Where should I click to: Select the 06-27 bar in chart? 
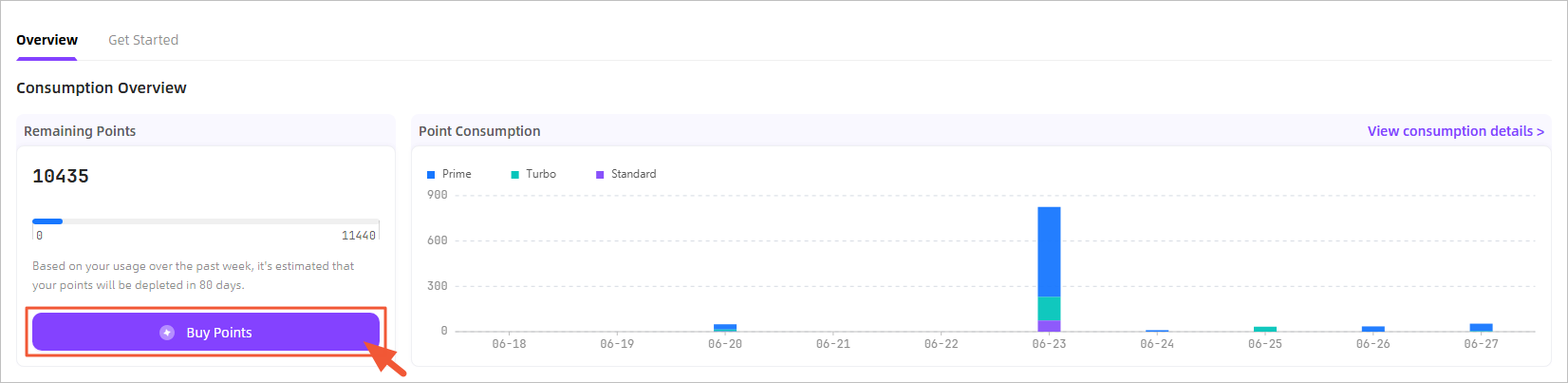coord(1481,328)
